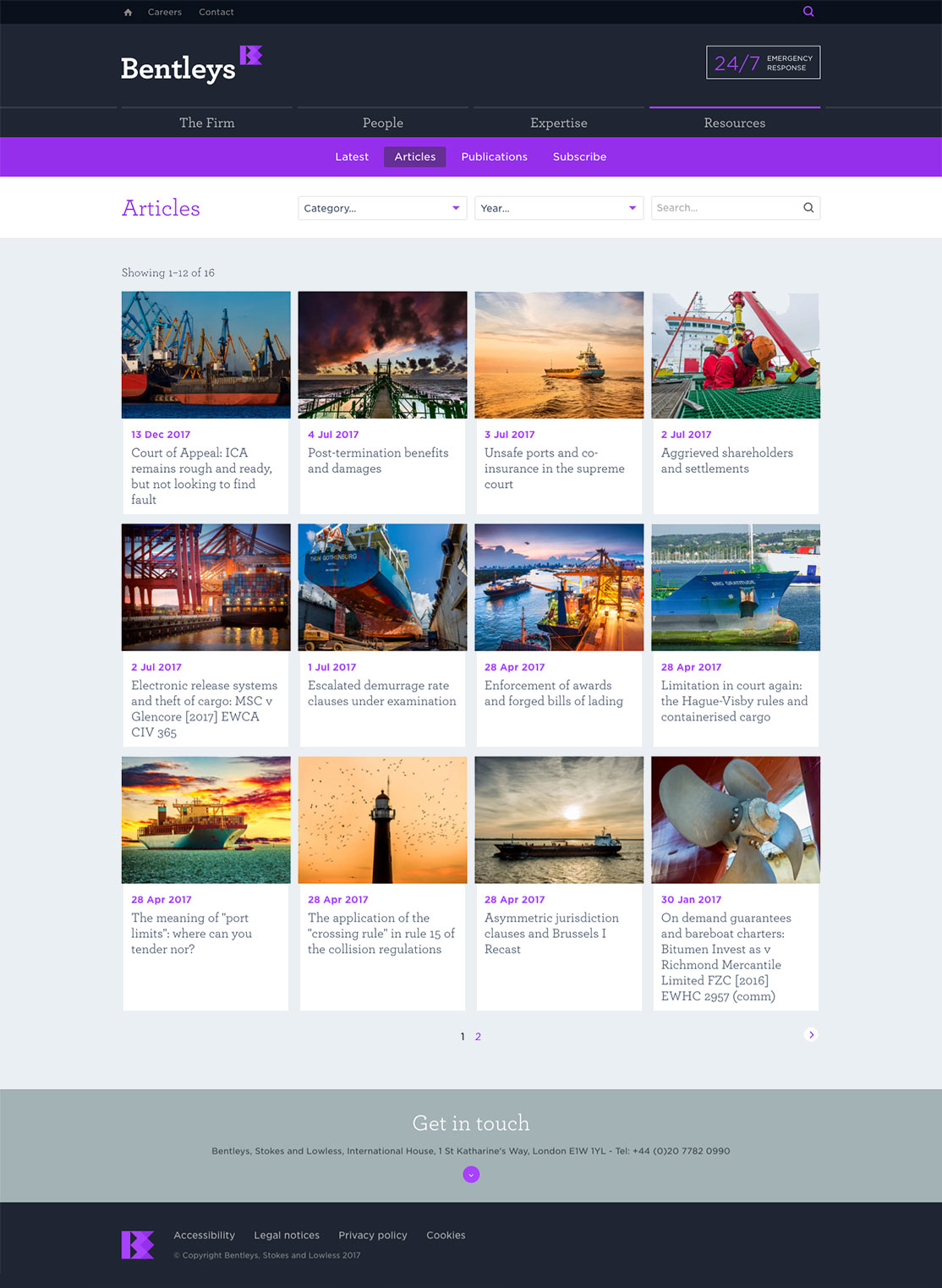This screenshot has width=942, height=1288.
Task: Select the Articles tab
Action: point(415,156)
